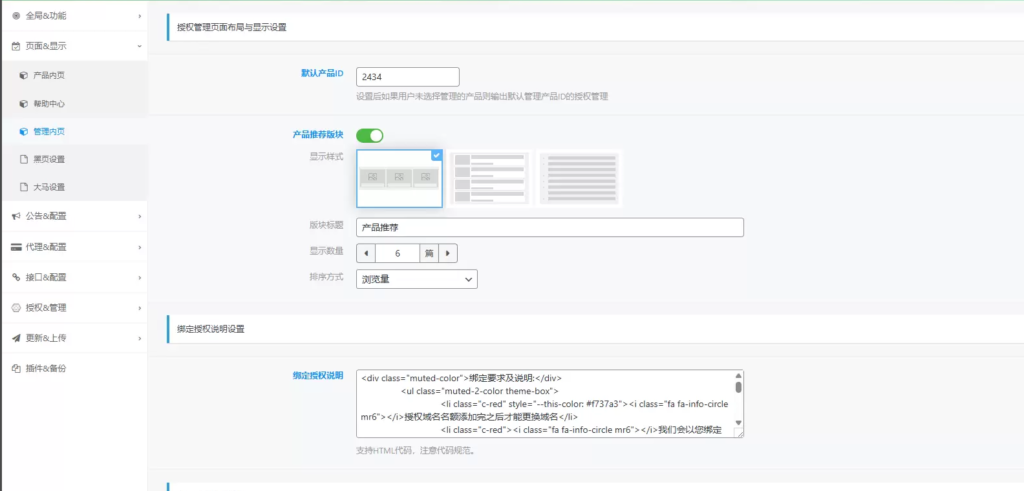Decrease 显示数量 with the left arrow
This screenshot has width=1024, height=491.
[x=366, y=253]
